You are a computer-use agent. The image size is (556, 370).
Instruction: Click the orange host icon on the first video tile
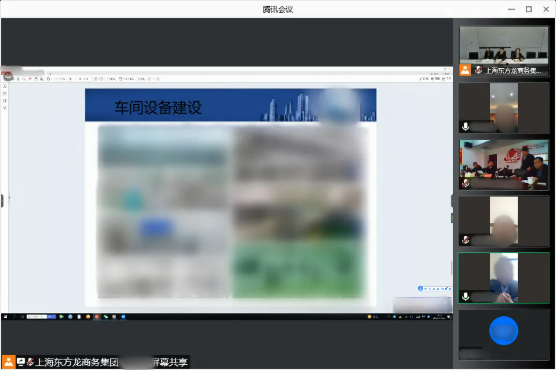(465, 70)
